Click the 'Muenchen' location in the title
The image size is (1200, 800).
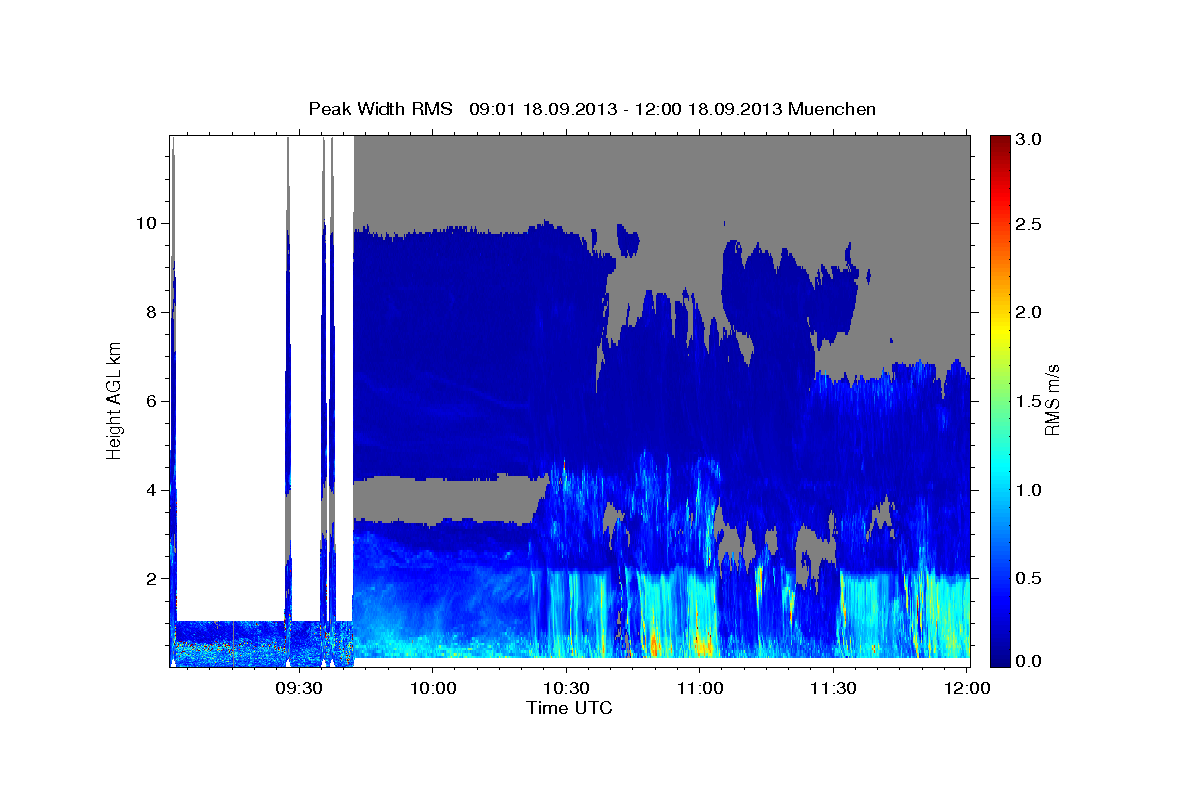(x=832, y=108)
